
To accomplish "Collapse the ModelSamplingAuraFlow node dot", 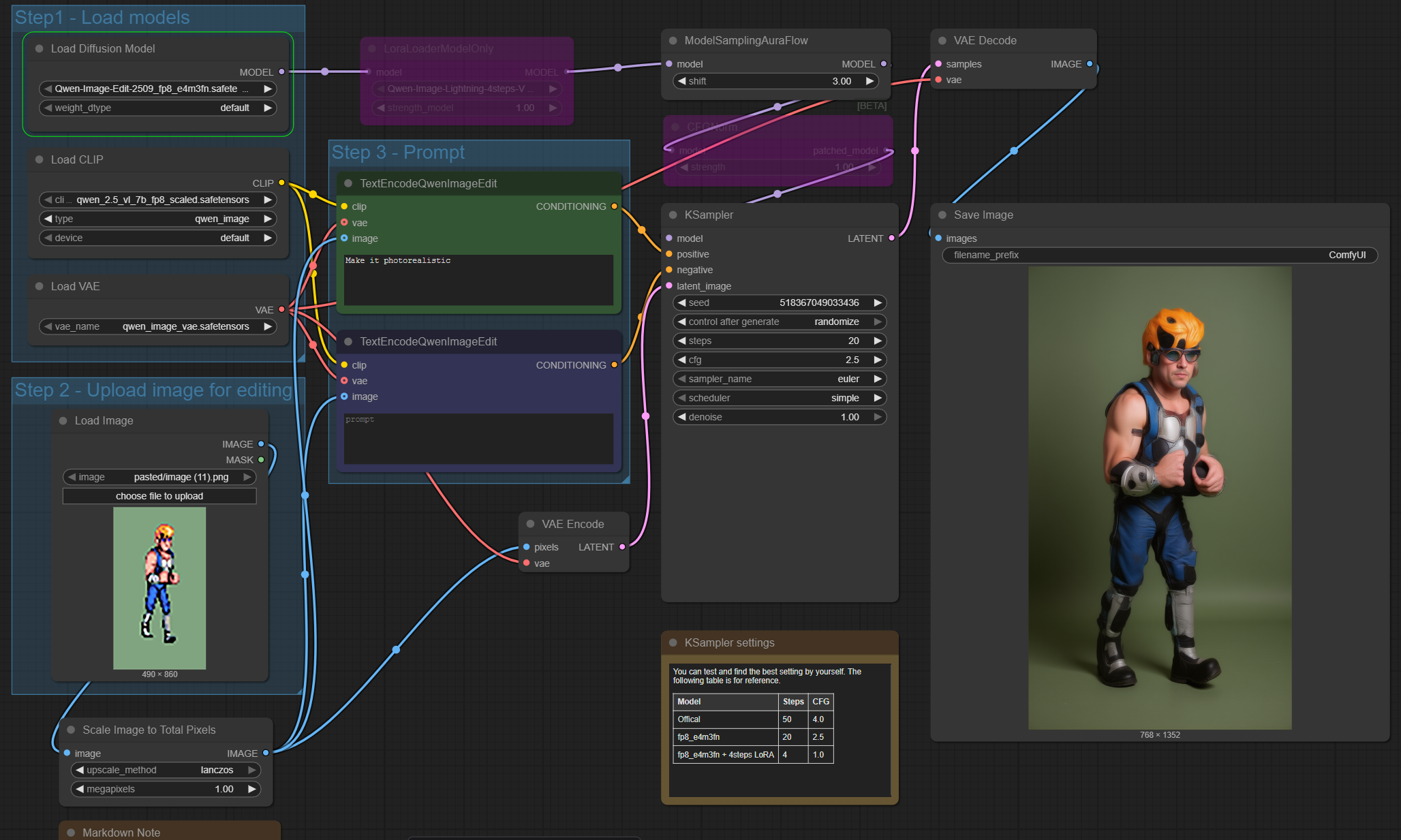I will 673,41.
